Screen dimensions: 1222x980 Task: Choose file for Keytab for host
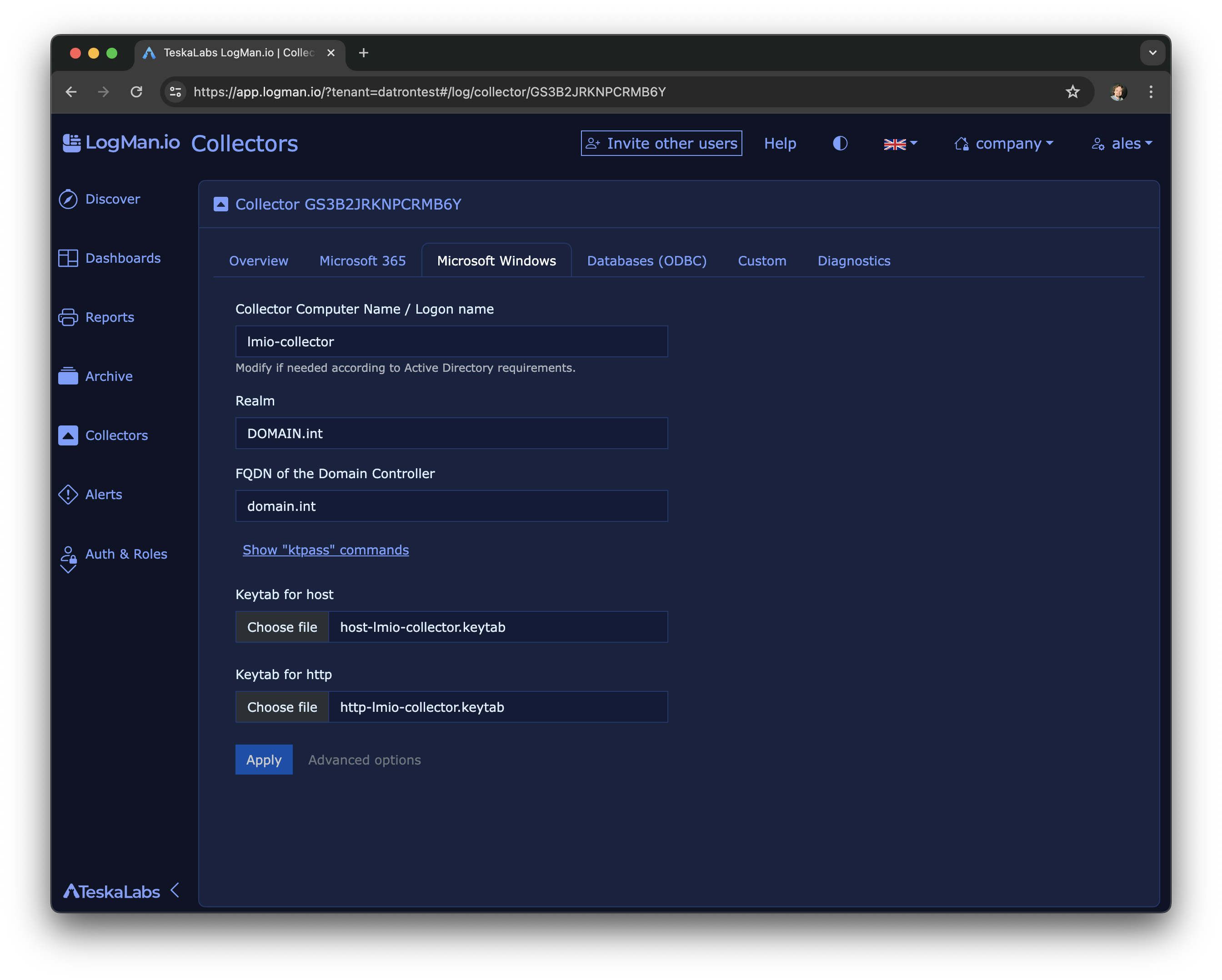click(282, 627)
